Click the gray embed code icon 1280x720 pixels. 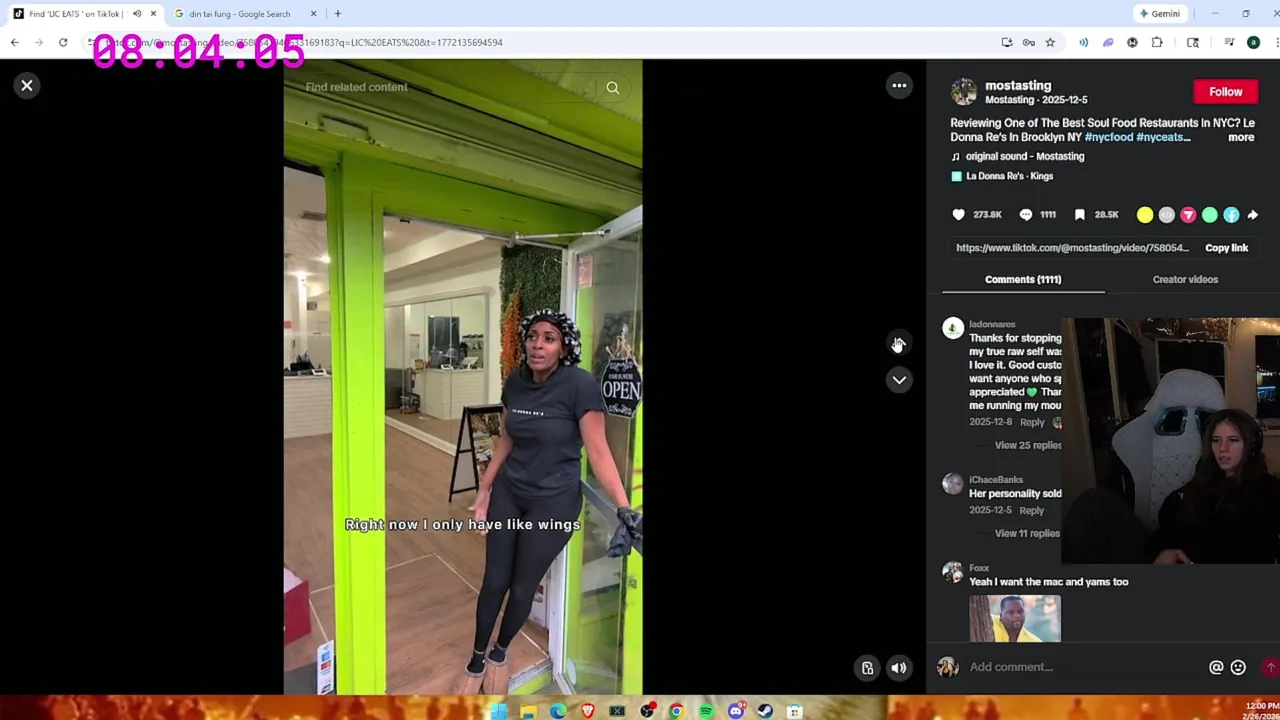click(x=1167, y=215)
